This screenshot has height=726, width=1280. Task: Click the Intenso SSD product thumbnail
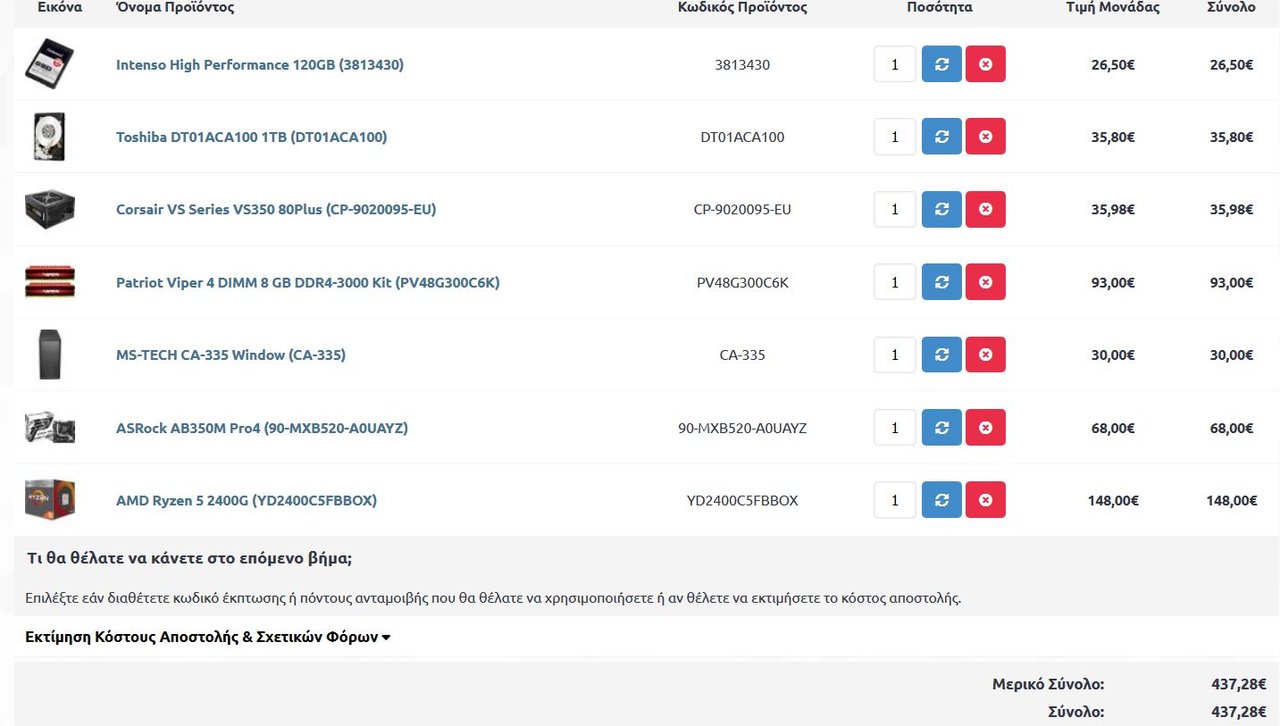pyautogui.click(x=50, y=64)
